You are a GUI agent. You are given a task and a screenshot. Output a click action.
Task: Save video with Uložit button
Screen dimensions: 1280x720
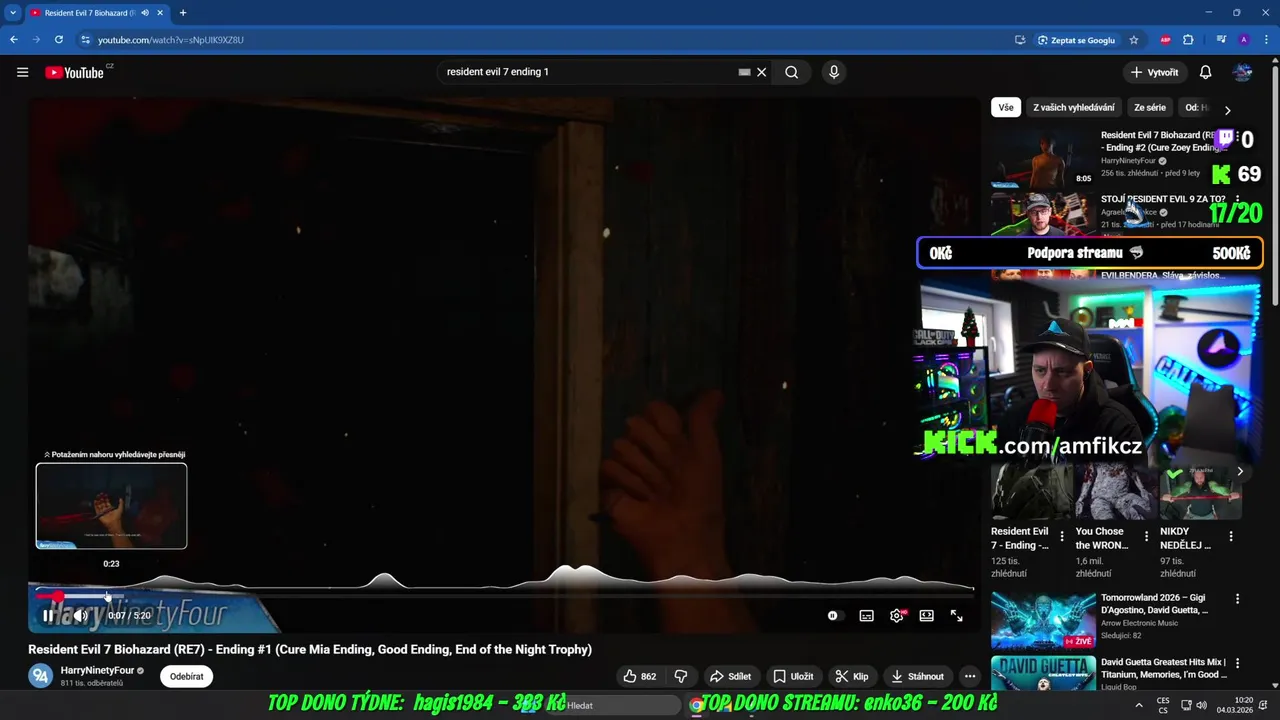tap(794, 676)
